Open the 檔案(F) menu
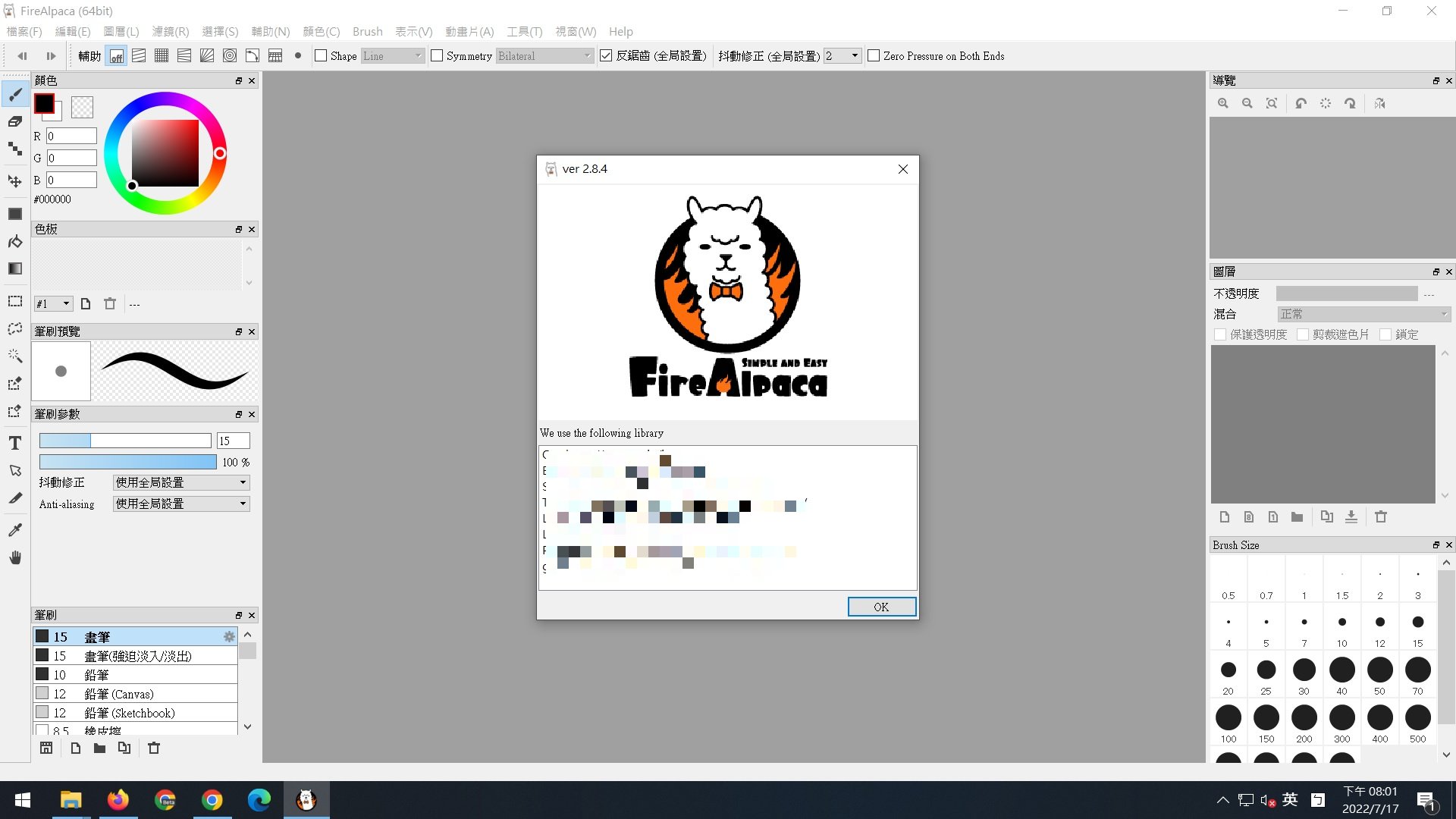1456x819 pixels. click(24, 32)
